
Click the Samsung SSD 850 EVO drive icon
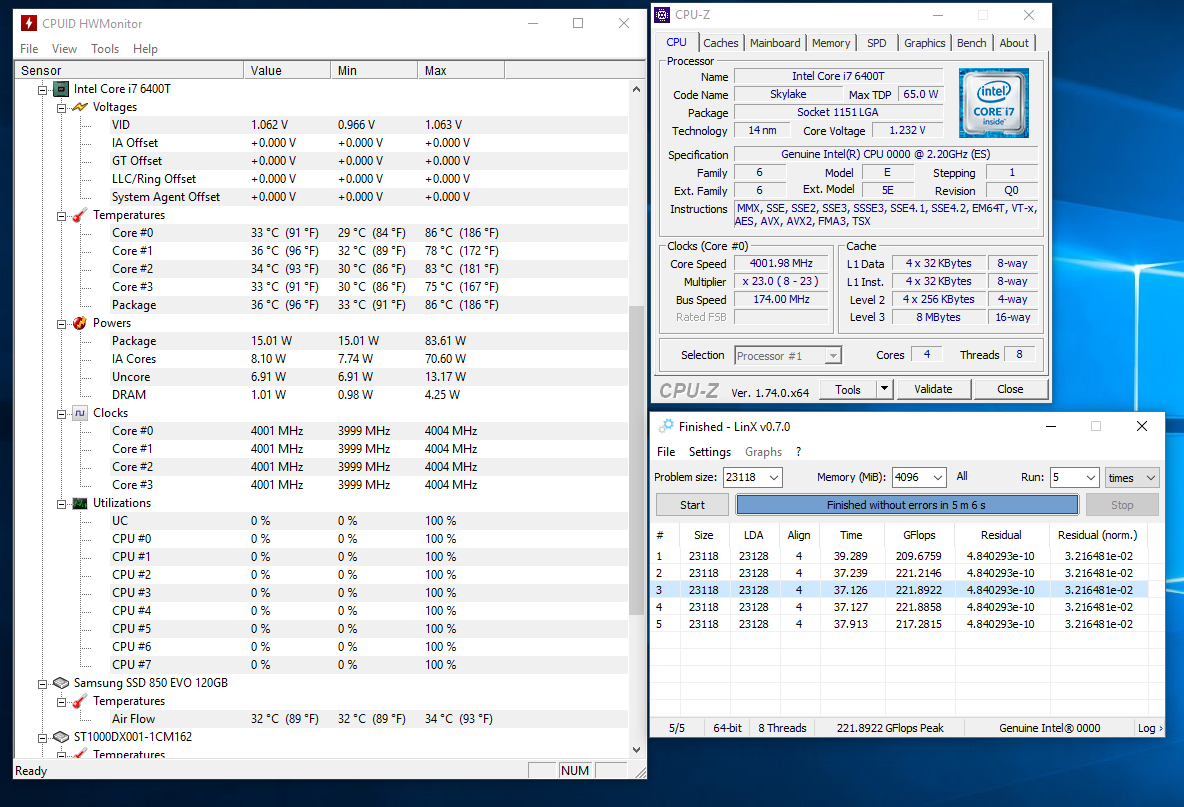point(61,683)
